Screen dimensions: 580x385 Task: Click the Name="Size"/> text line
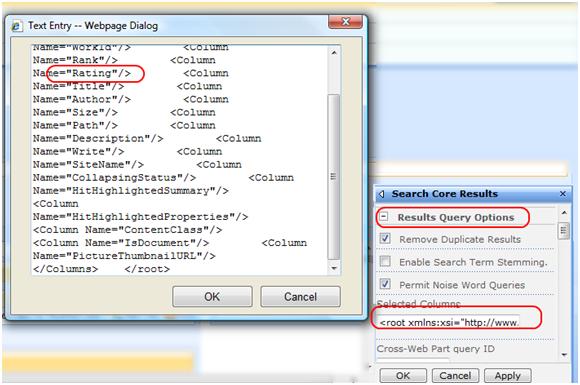pos(75,112)
